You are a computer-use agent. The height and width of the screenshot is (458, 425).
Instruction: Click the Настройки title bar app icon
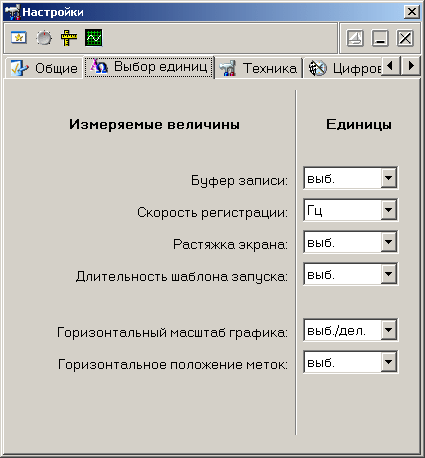(x=12, y=12)
